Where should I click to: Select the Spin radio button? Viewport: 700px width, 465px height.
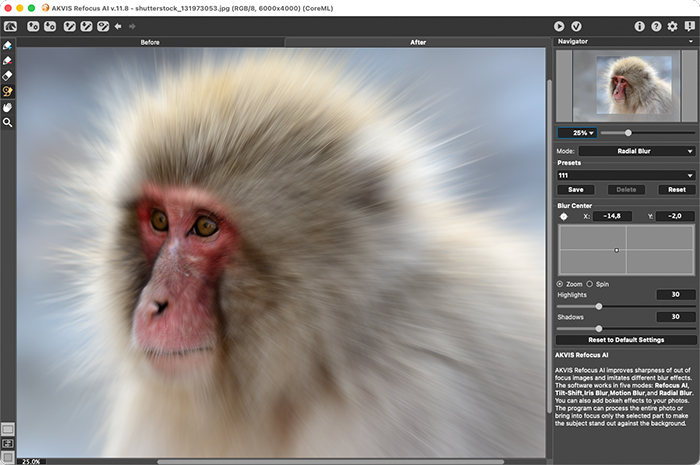[589, 284]
